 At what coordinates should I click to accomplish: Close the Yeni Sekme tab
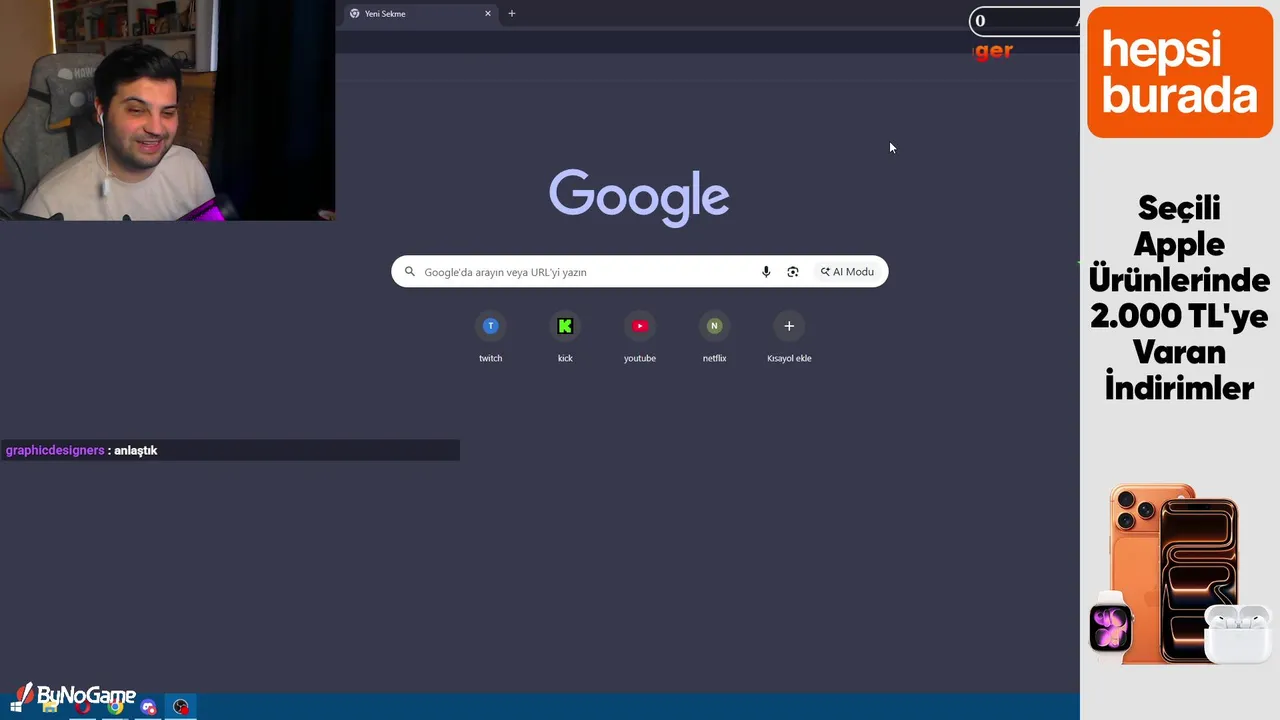tap(488, 14)
